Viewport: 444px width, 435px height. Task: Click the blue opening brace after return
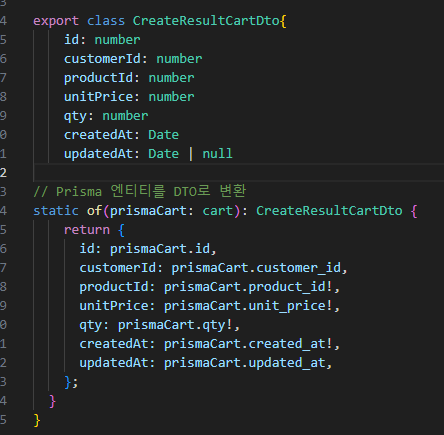pyautogui.click(x=121, y=230)
